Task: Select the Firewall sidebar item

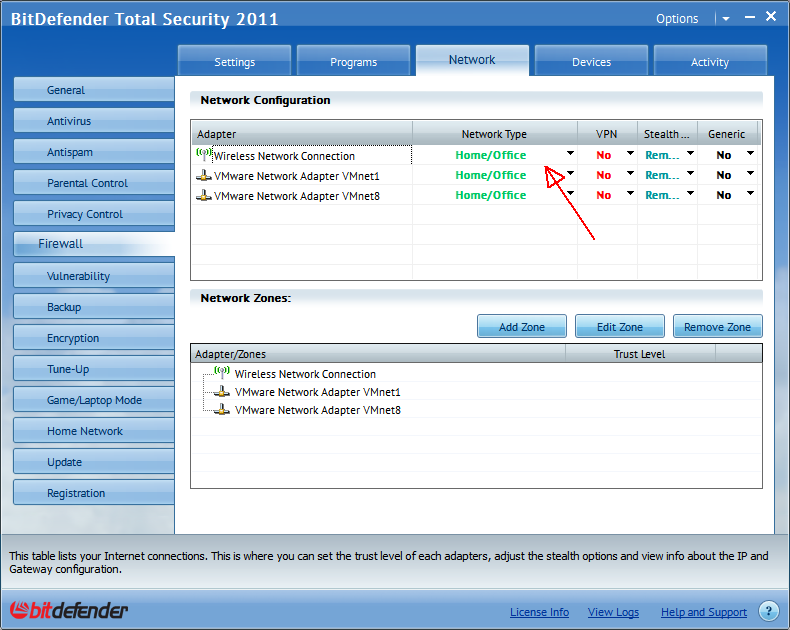Action: coord(94,244)
